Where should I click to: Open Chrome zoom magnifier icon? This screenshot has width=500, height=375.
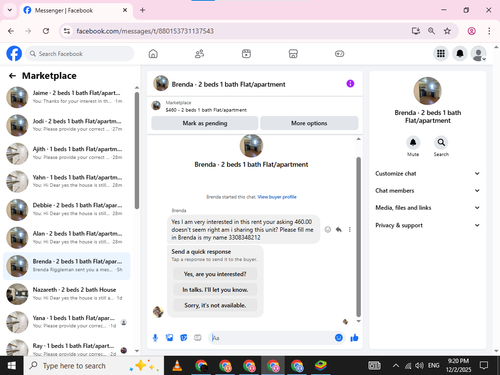431,31
